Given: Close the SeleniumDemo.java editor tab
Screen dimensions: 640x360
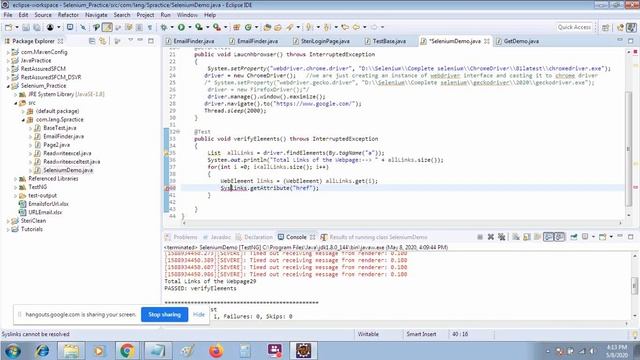Looking at the screenshot, I should [x=487, y=41].
